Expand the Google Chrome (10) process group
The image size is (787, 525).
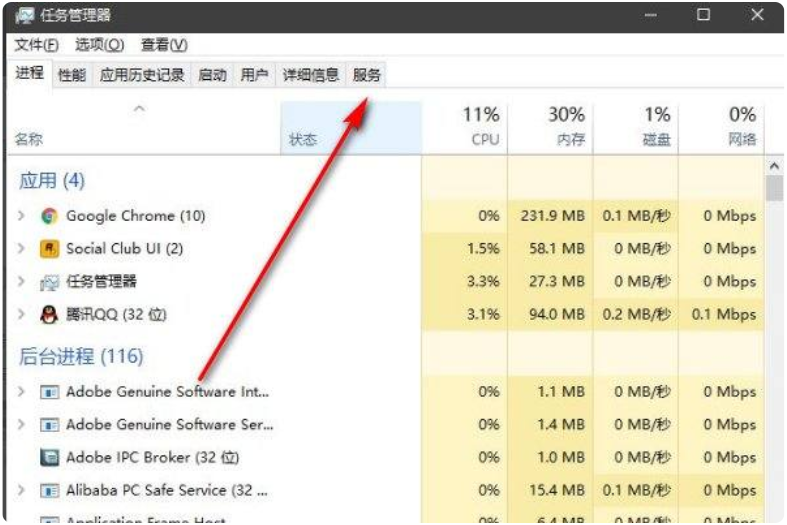pos(21,216)
